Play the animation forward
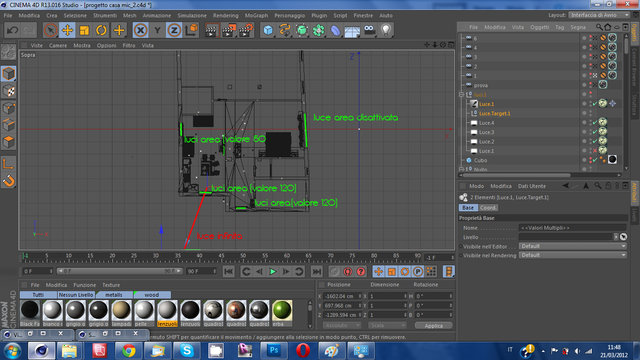Image resolution: width=640 pixels, height=360 pixels. 273,271
